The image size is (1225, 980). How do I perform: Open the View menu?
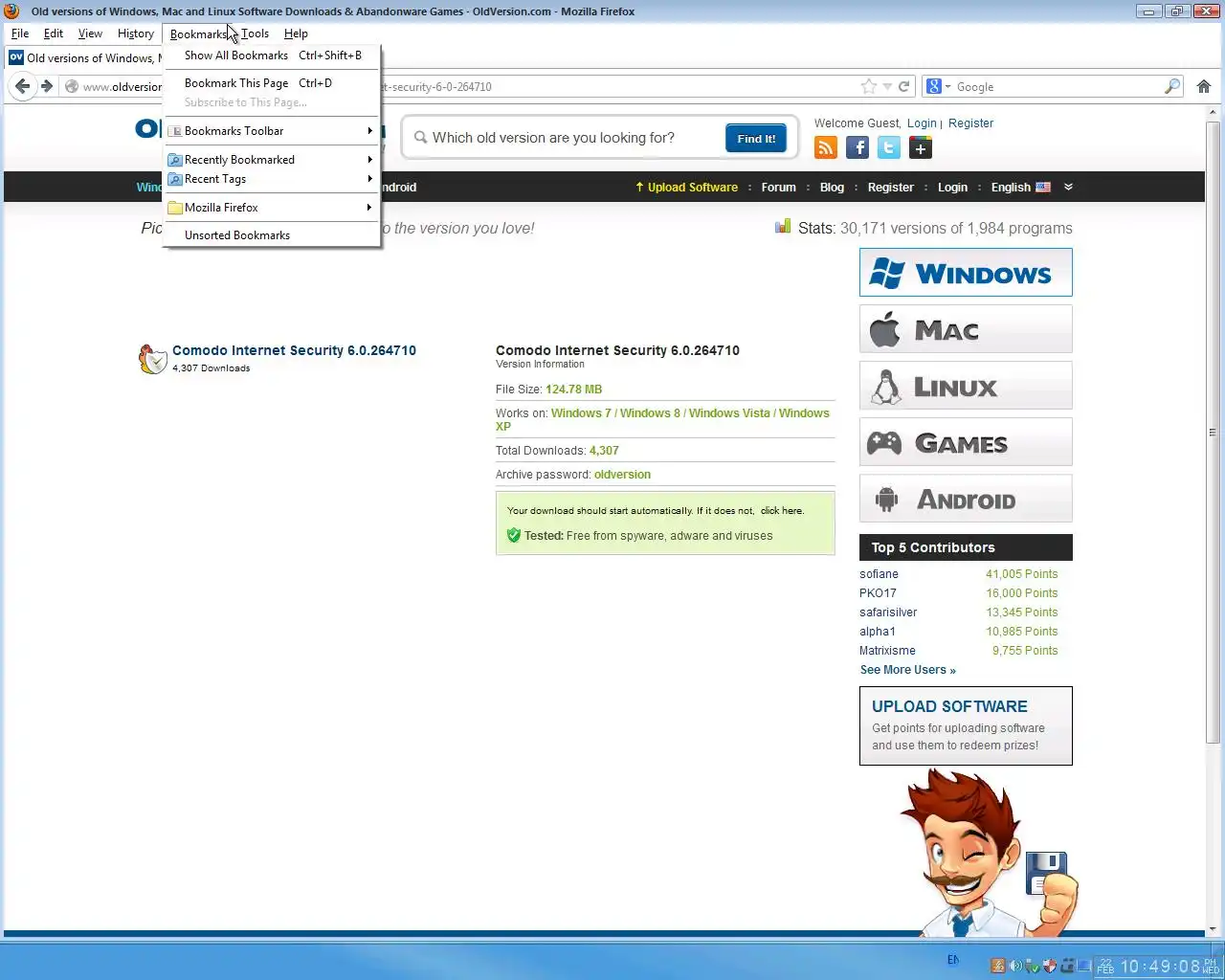[x=90, y=33]
